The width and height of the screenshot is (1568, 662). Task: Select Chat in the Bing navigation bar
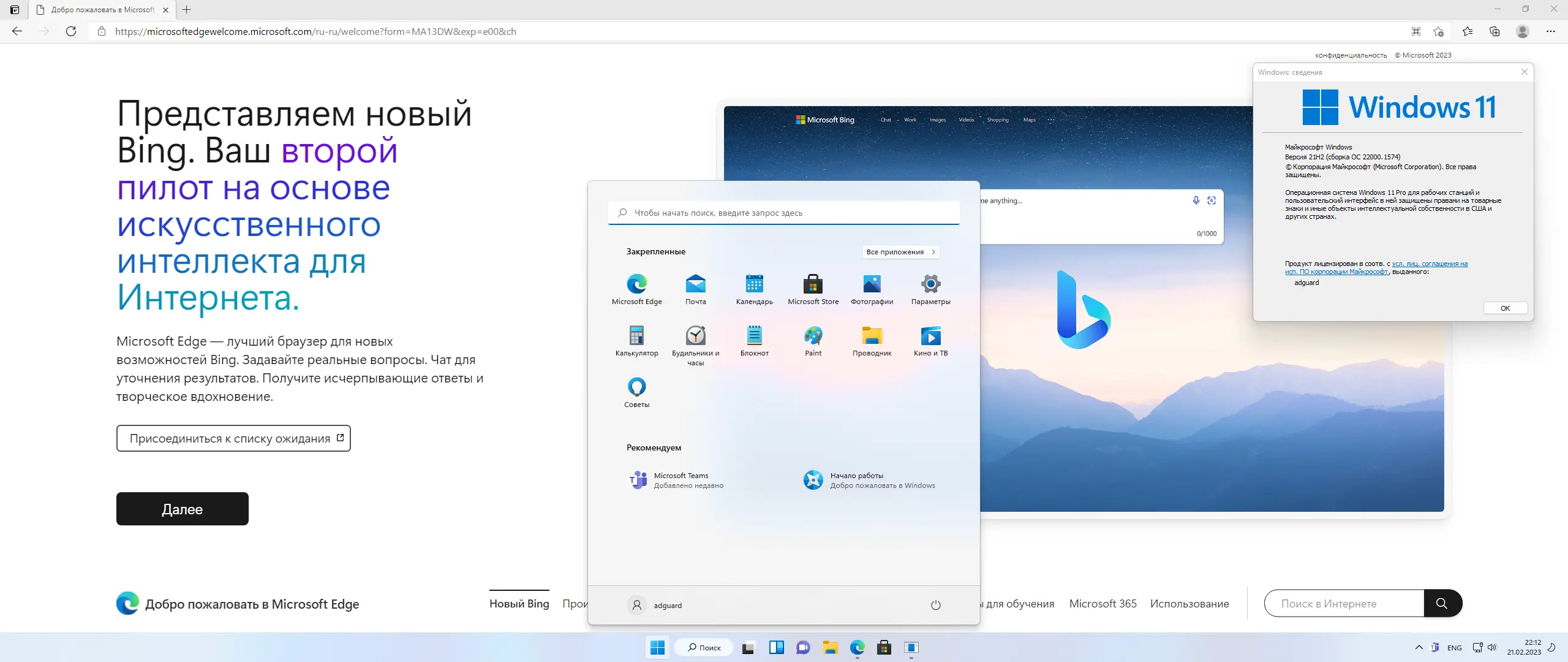tap(886, 120)
